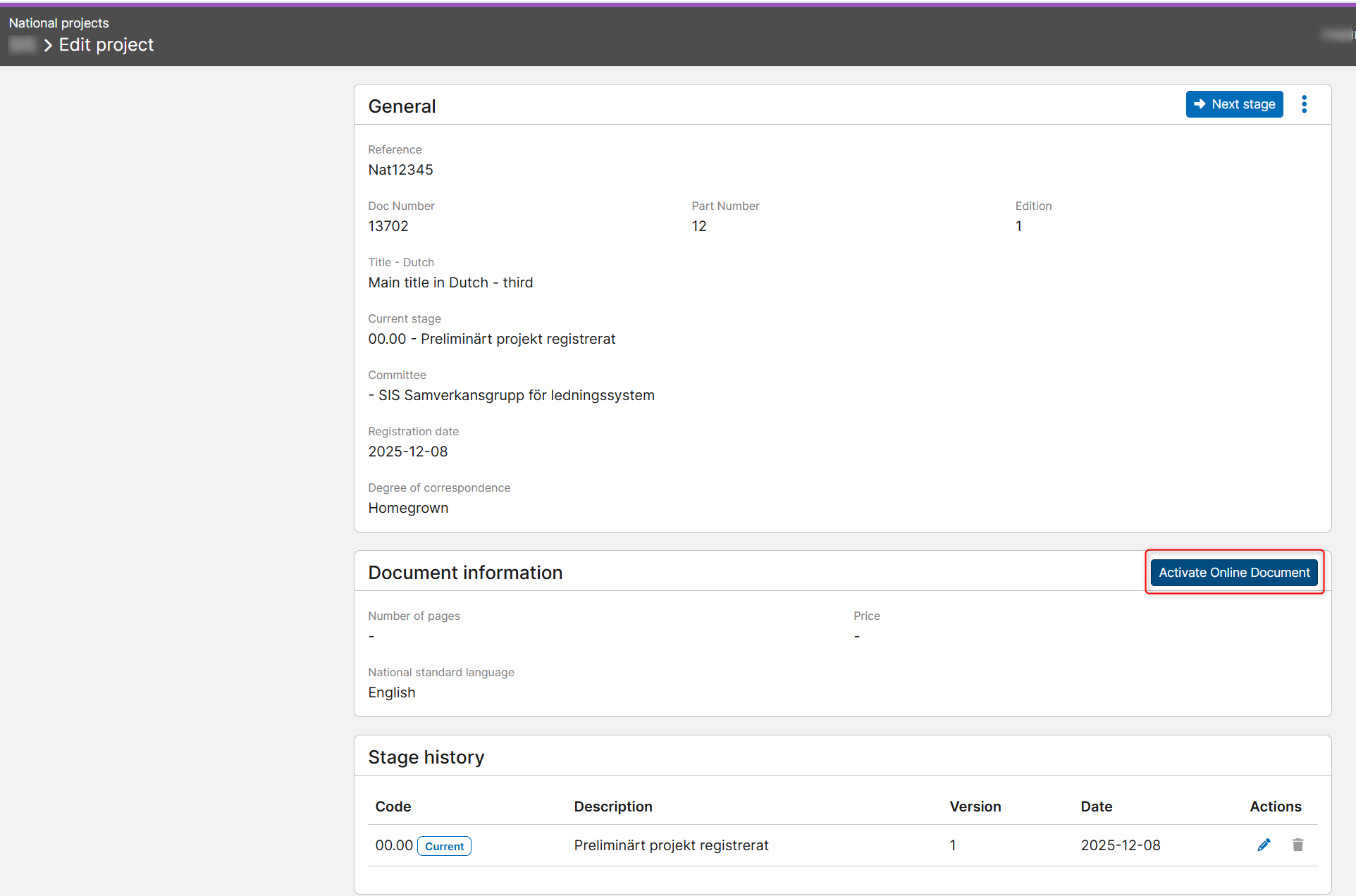Click the Actions column header
Screen dimensions: 1356x896
pos(1275,807)
